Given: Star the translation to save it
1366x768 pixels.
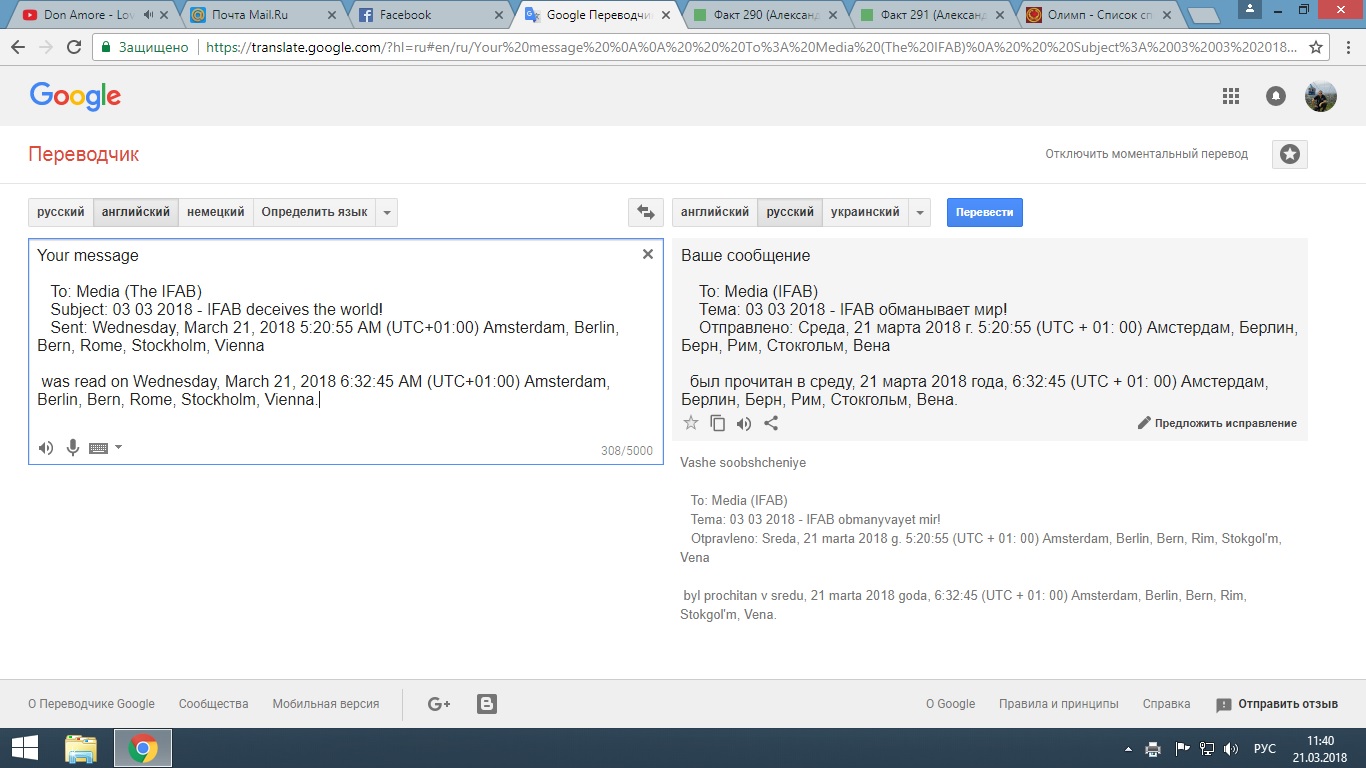Looking at the screenshot, I should 691,423.
